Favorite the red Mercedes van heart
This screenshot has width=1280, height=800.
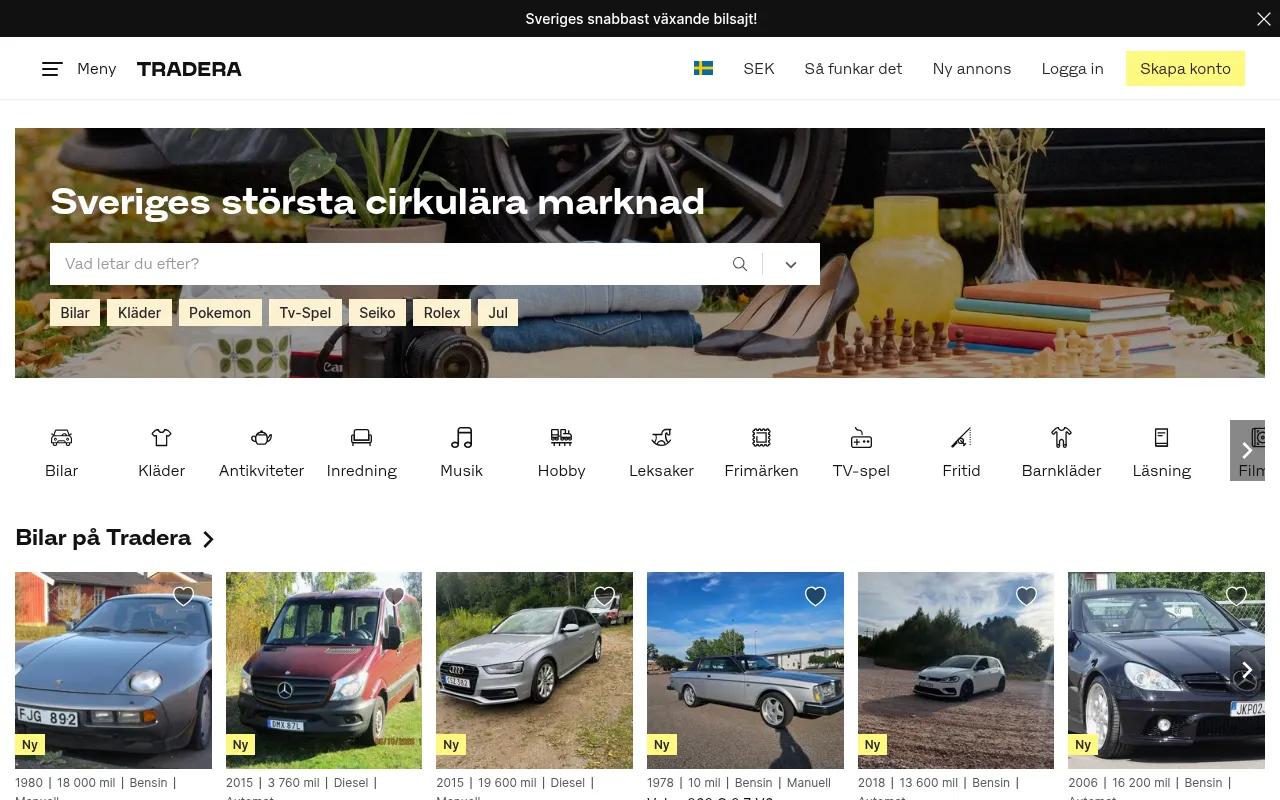point(394,596)
